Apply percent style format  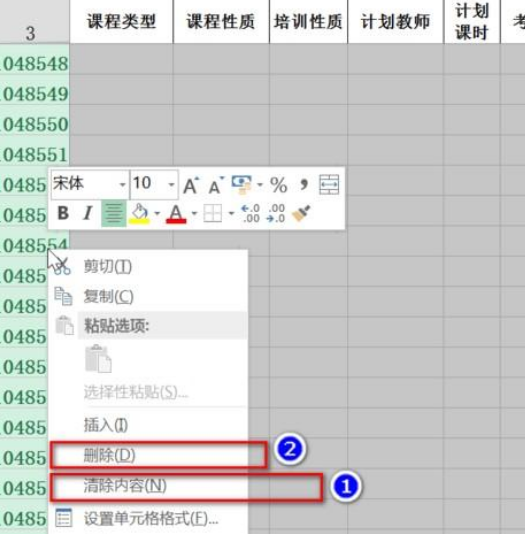click(279, 185)
